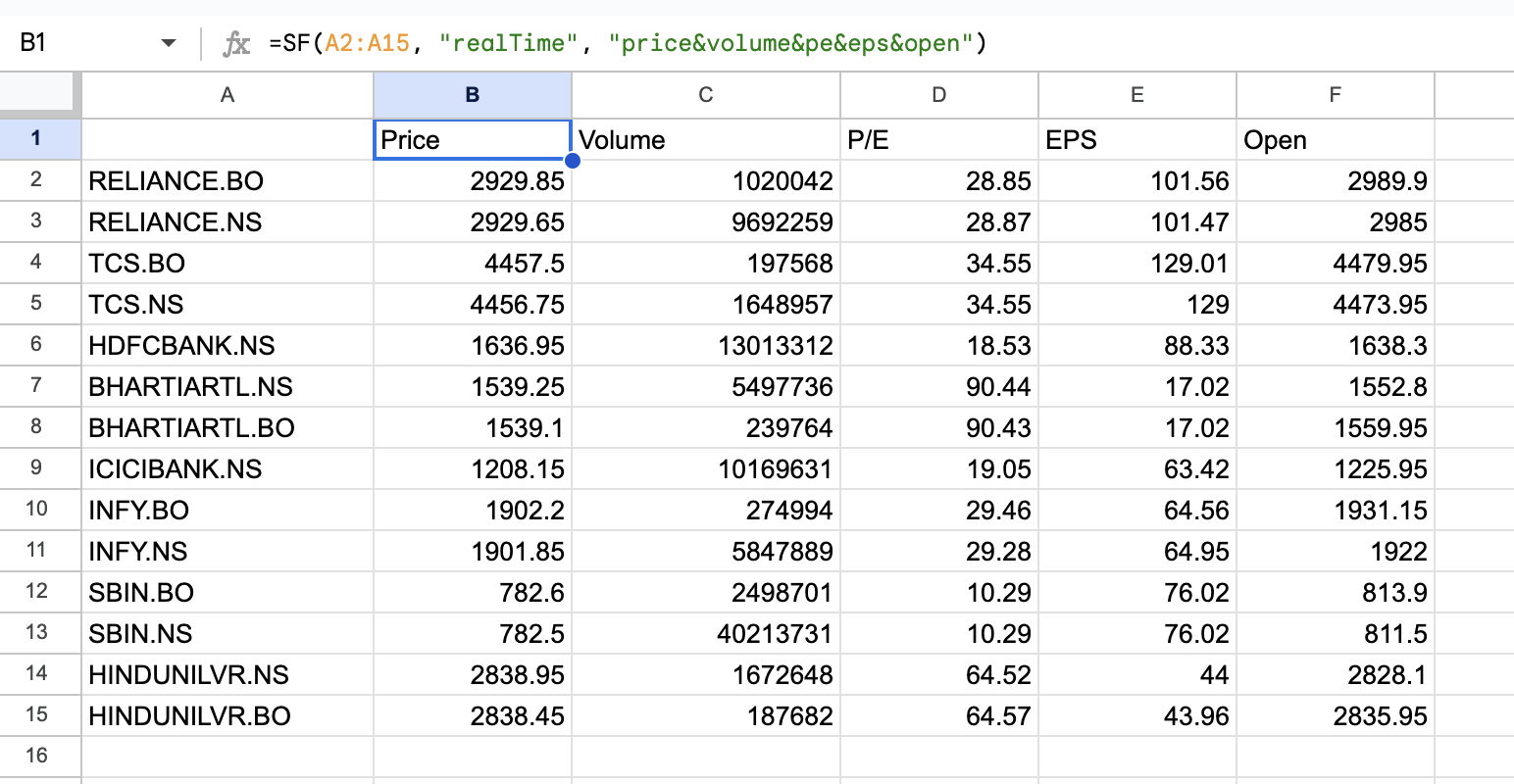The image size is (1514, 784).
Task: Click the formula bar with the SF formula
Action: coord(883,43)
